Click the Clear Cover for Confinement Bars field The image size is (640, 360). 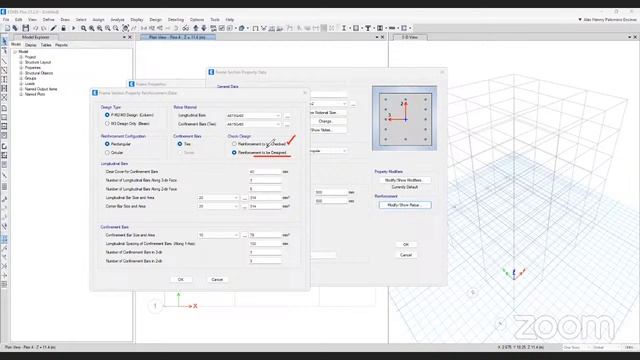(265, 172)
